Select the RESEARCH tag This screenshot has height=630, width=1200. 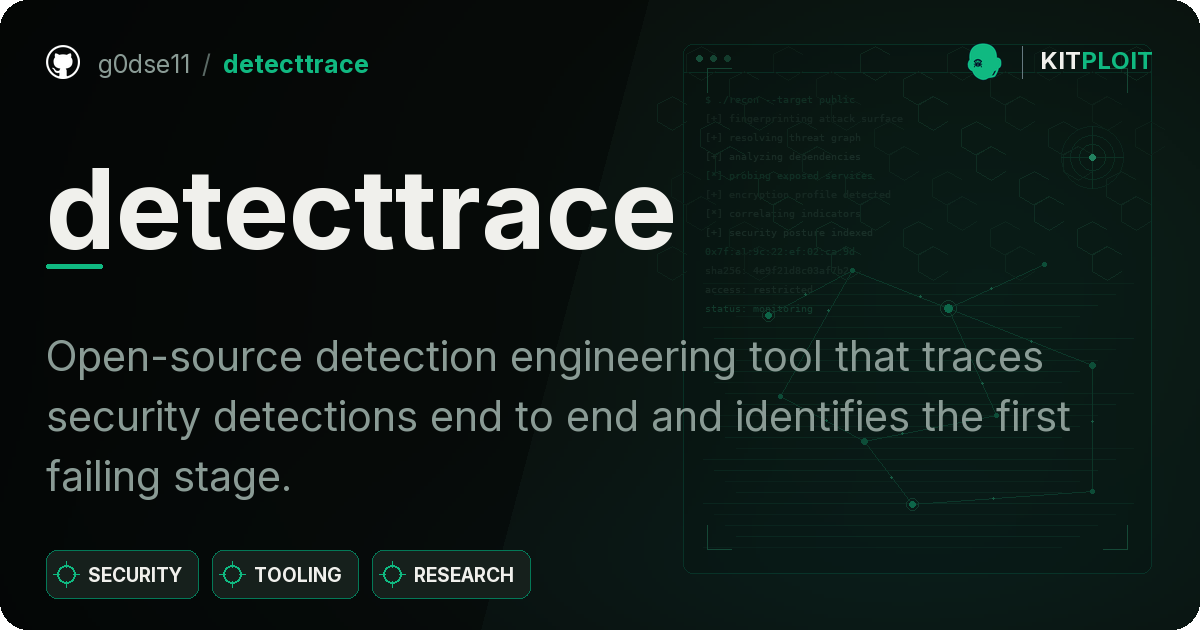(451, 575)
